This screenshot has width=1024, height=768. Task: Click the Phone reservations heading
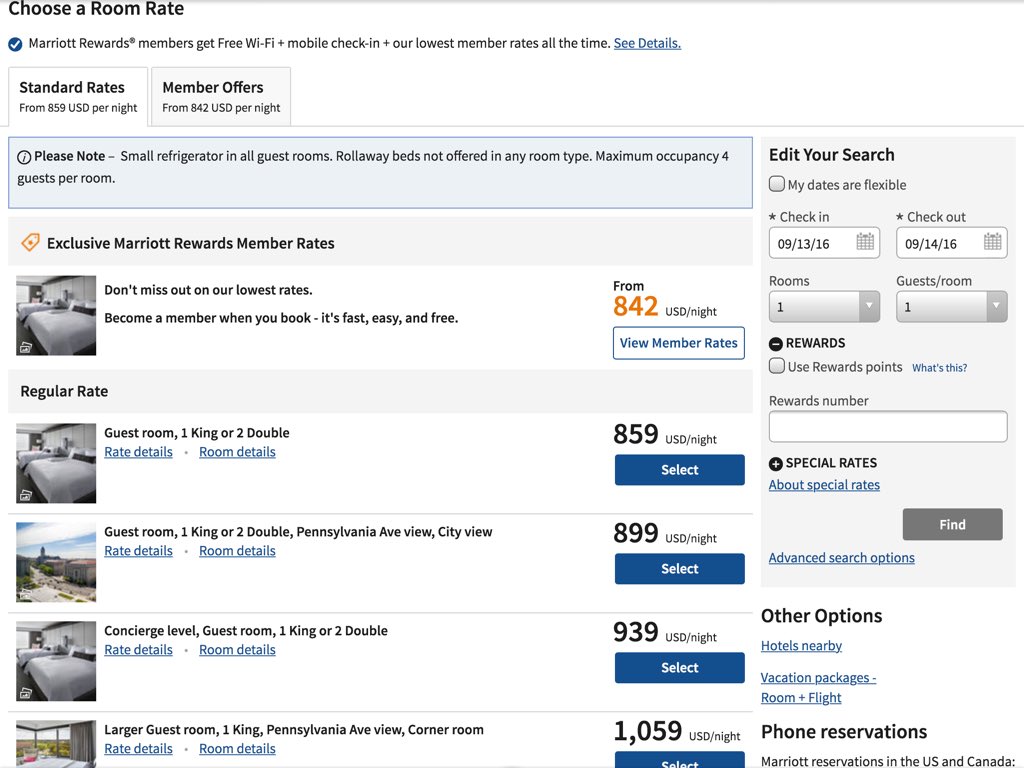844,731
